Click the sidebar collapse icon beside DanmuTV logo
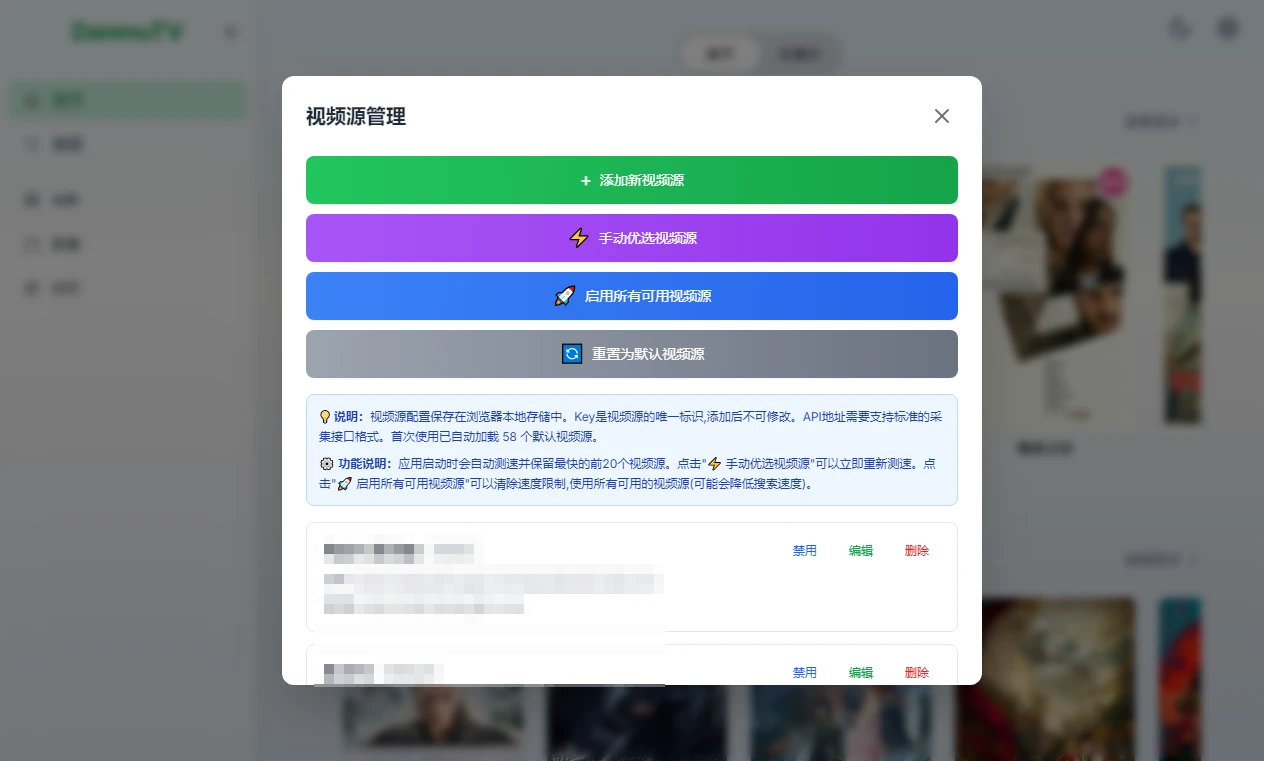This screenshot has width=1264, height=761. [231, 32]
